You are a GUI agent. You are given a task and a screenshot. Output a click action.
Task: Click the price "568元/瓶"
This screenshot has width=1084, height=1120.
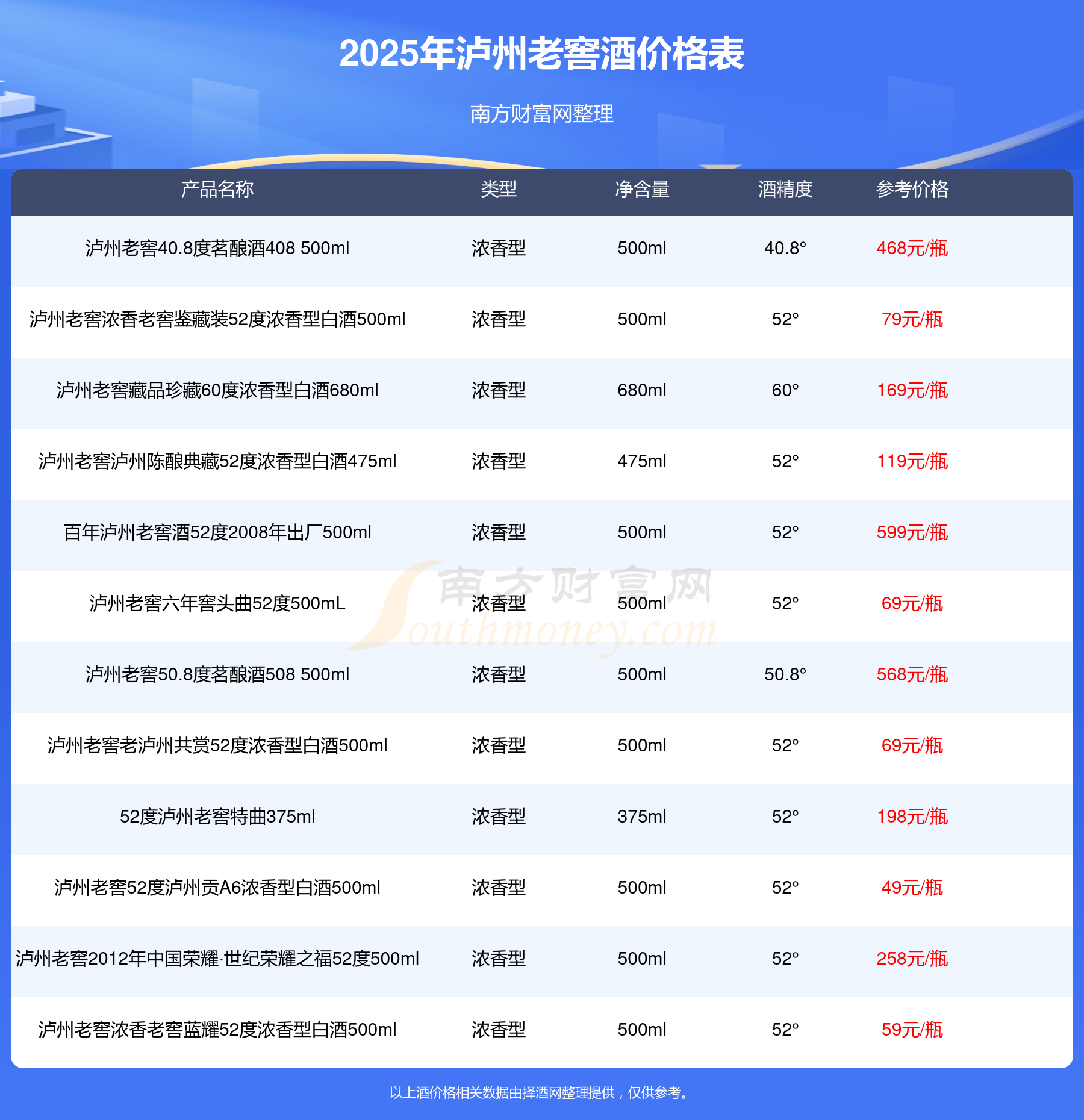[912, 674]
